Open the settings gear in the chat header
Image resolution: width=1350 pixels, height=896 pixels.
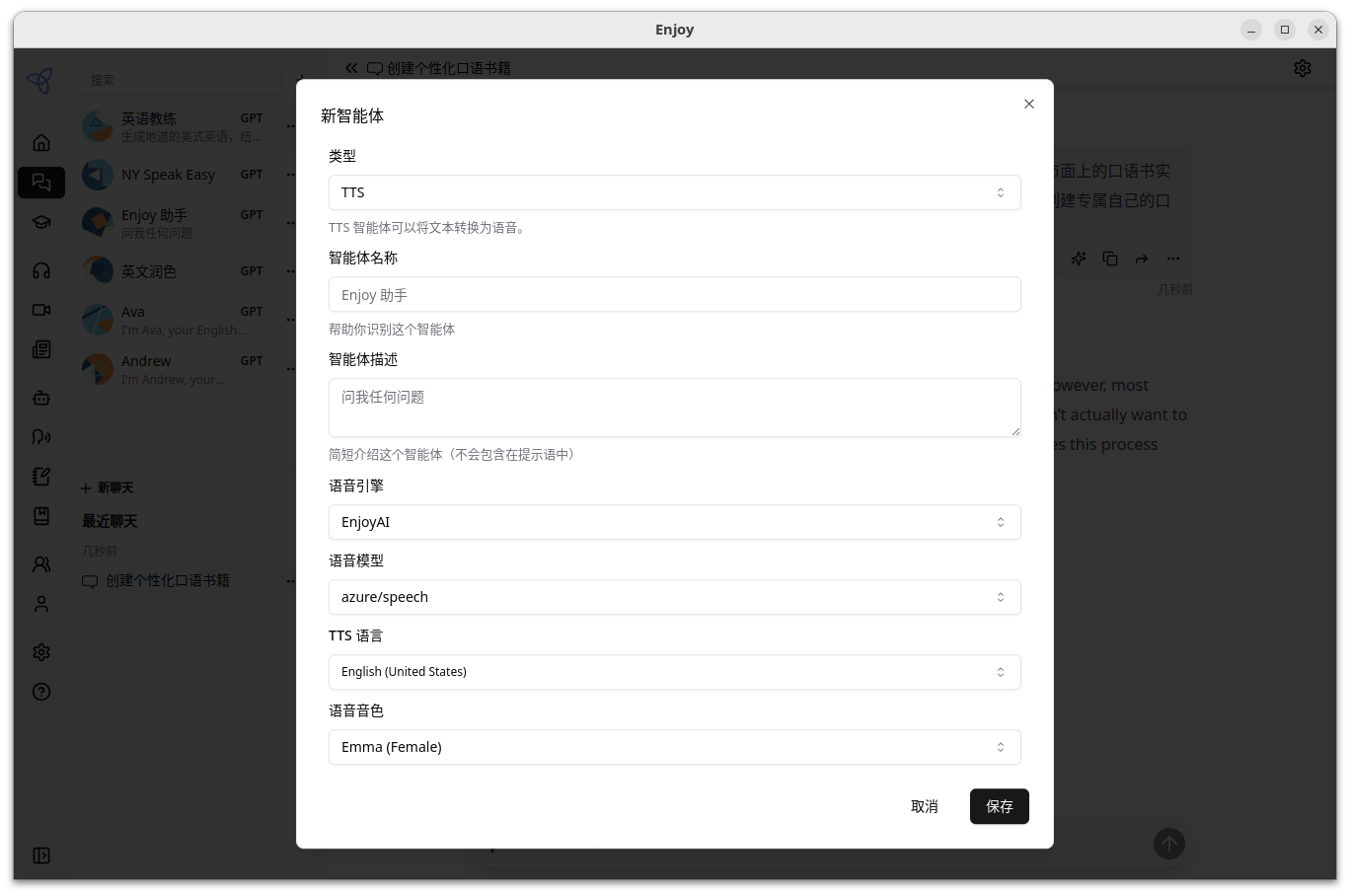coord(1303,68)
